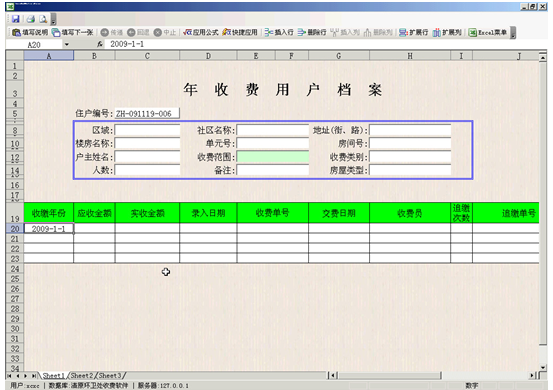553x390 pixels.
Task: Click 插入行 insert row icon
Action: click(279, 32)
